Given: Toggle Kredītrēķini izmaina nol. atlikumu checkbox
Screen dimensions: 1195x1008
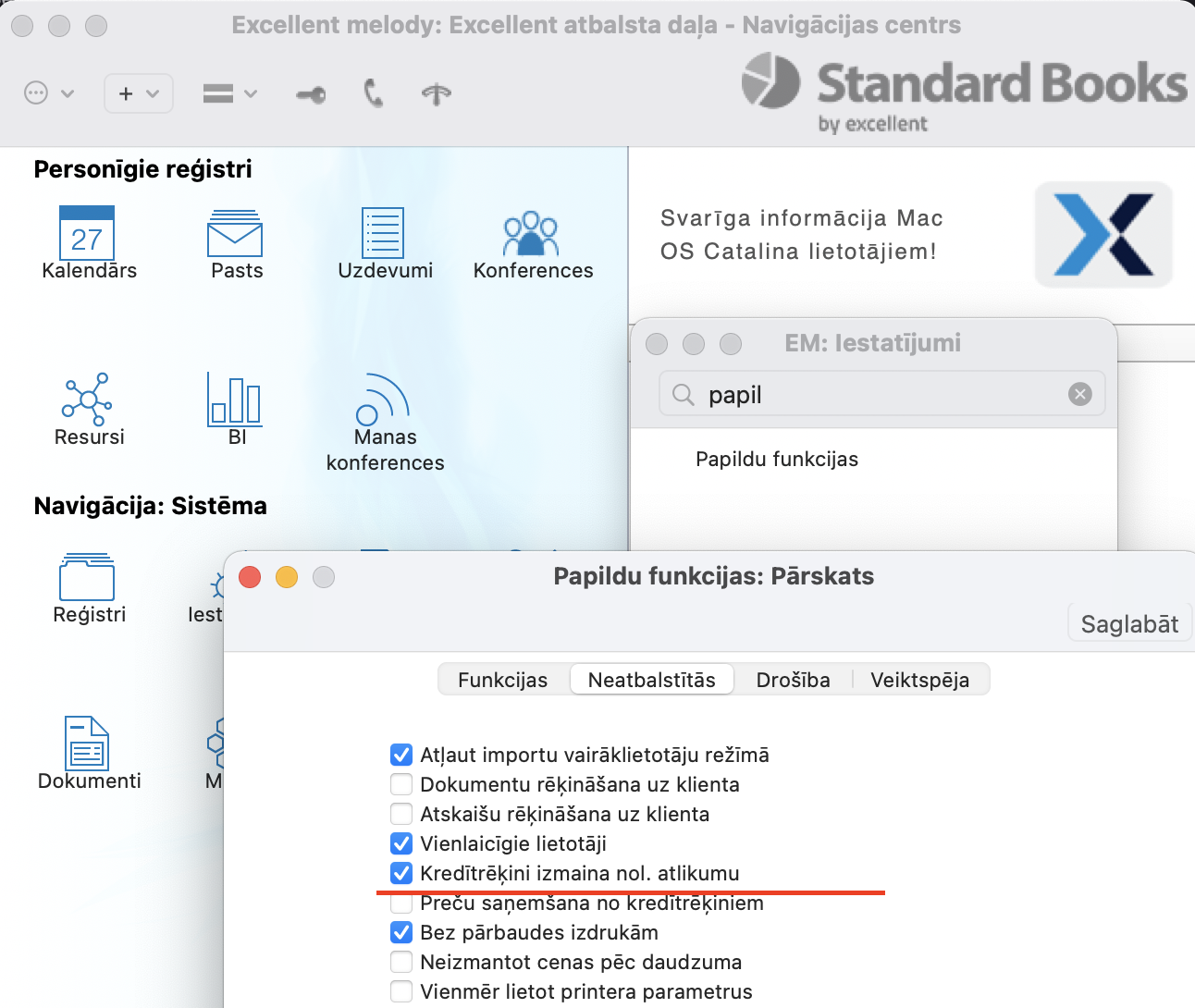Looking at the screenshot, I should [x=401, y=873].
